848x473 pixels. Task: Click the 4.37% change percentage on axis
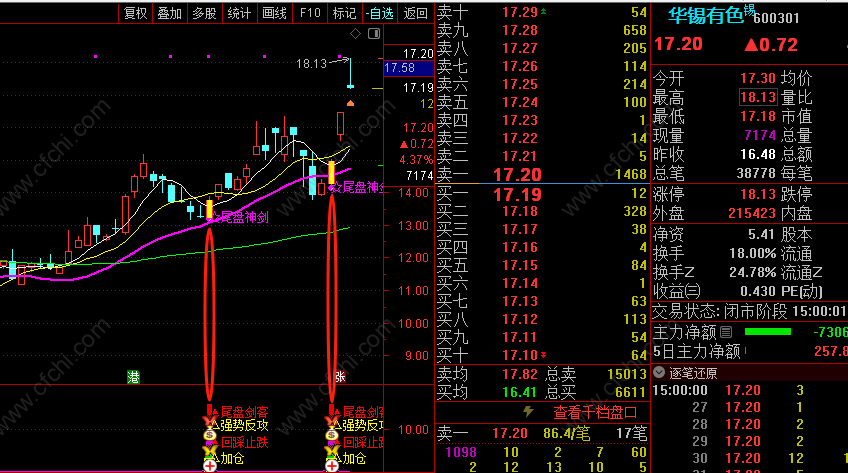[x=416, y=160]
